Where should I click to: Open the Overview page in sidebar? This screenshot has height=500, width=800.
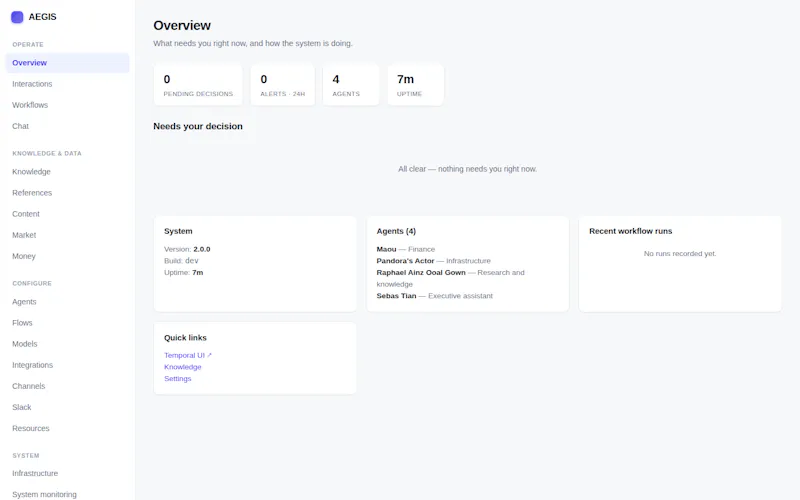(67, 63)
